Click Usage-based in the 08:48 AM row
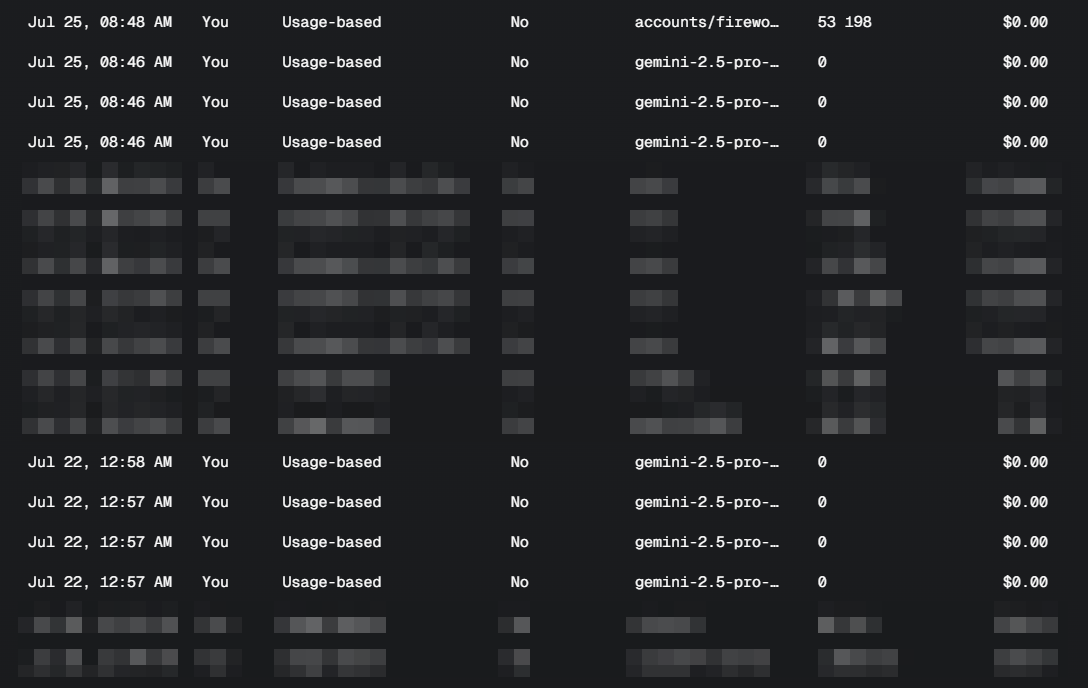This screenshot has width=1088, height=688. click(332, 22)
